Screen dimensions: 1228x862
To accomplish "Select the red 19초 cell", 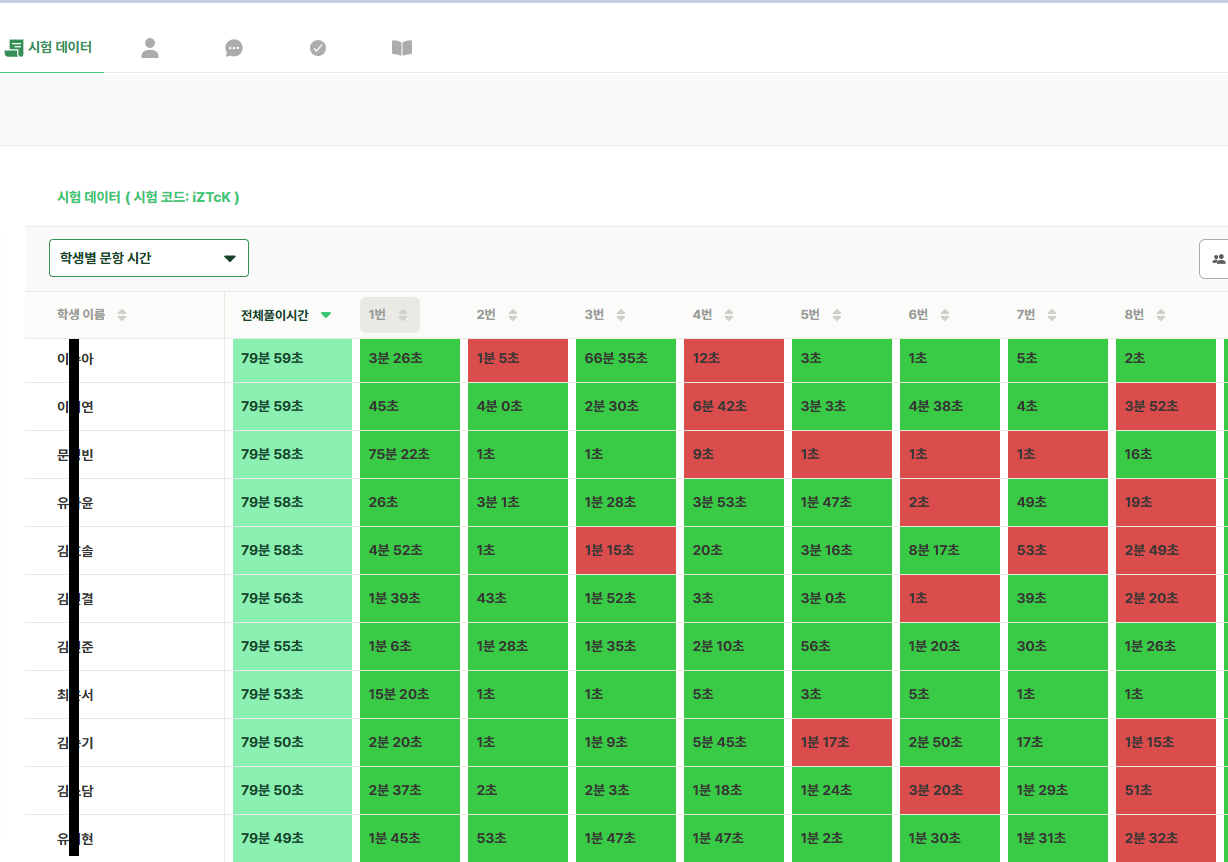I will coord(1166,502).
